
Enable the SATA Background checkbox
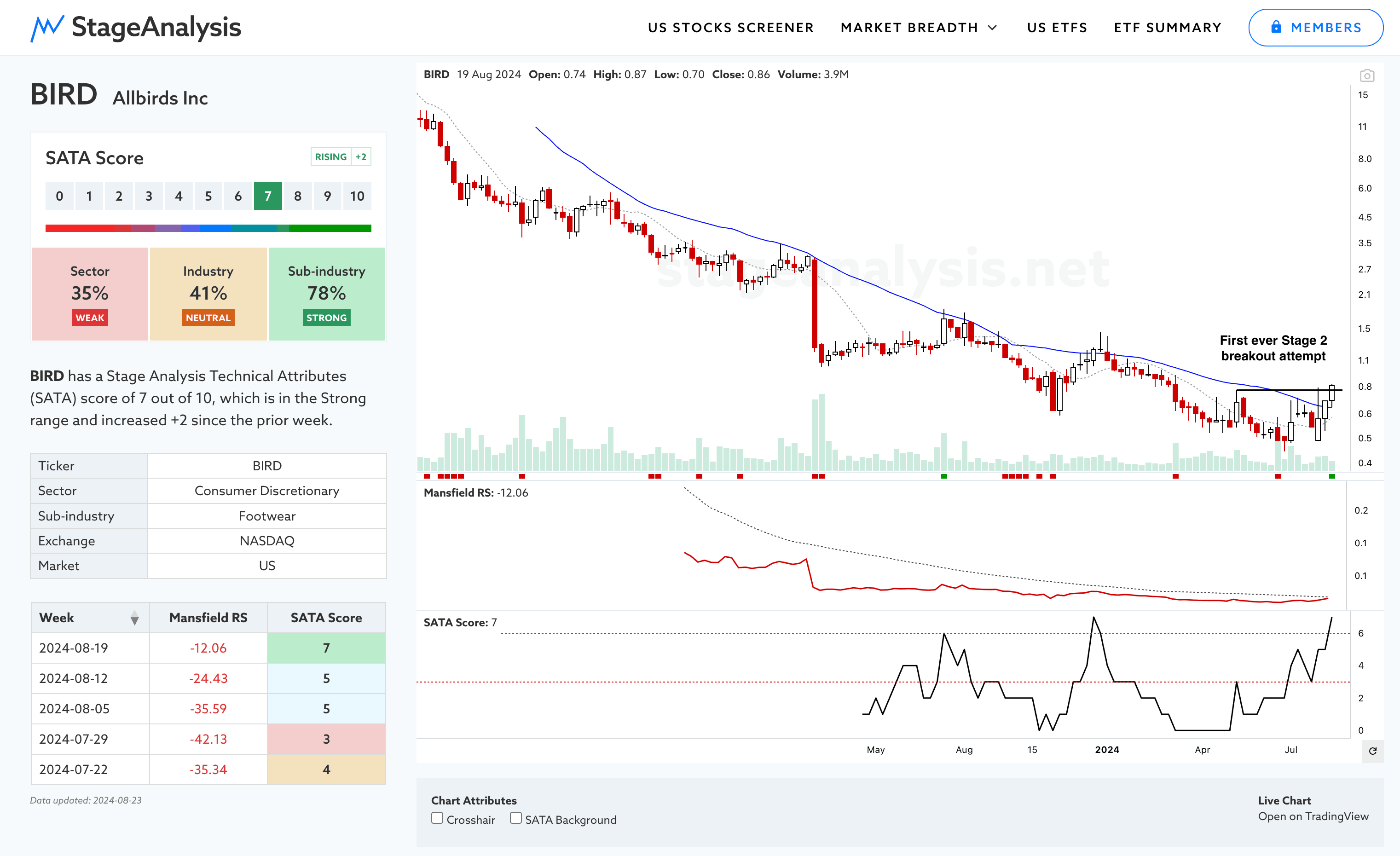(515, 818)
